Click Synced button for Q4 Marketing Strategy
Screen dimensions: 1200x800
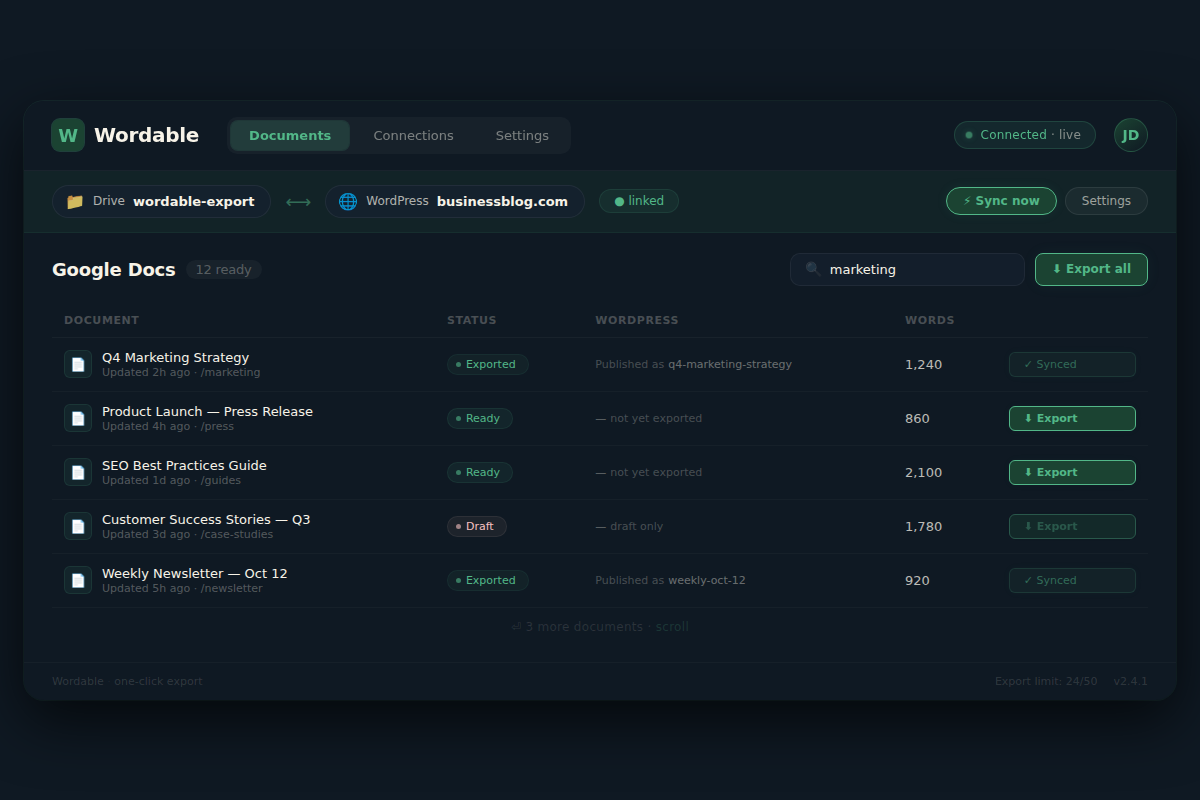pos(1072,364)
